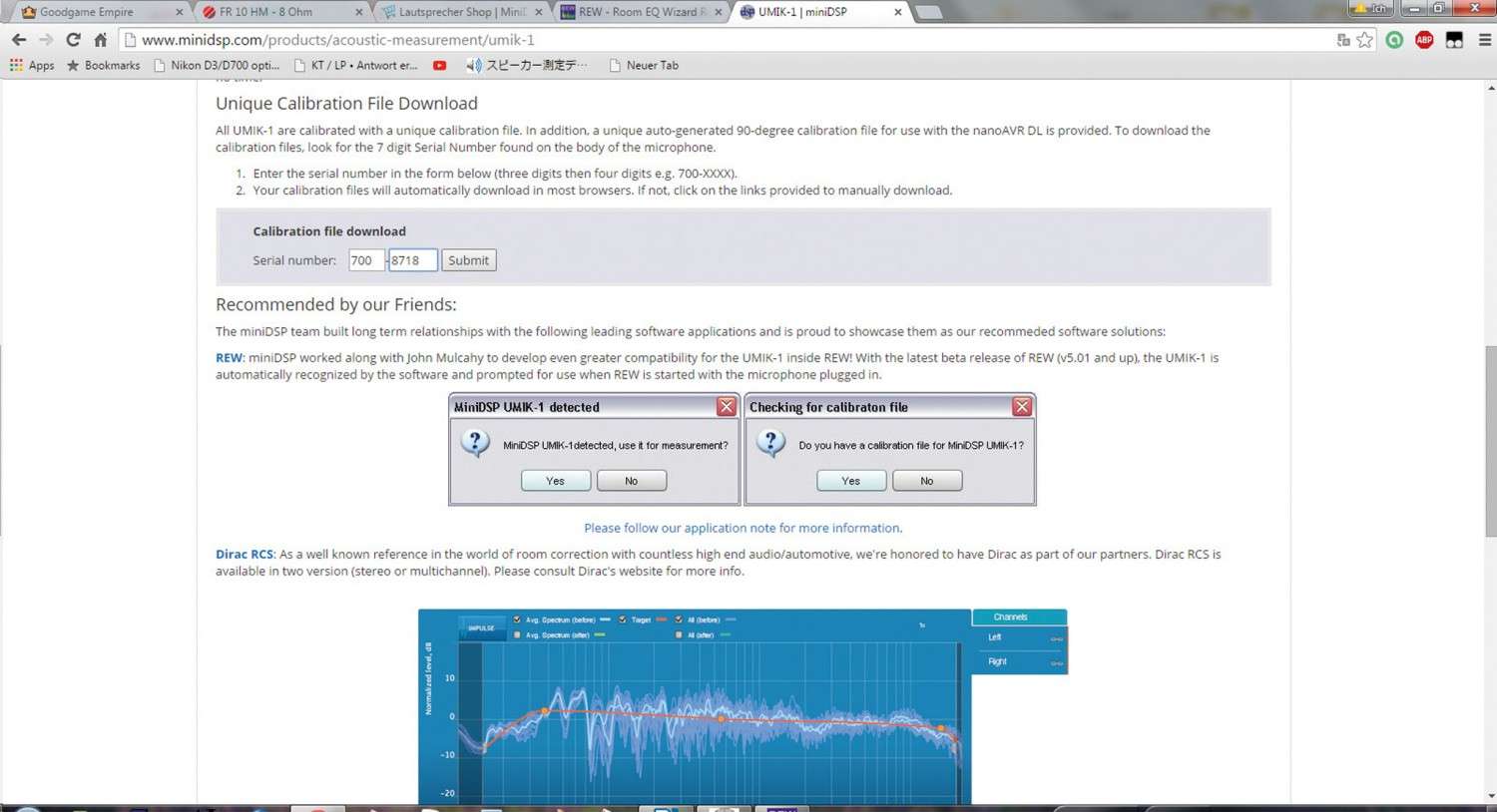Click the serial number field containing 8718
1497x812 pixels.
[413, 260]
